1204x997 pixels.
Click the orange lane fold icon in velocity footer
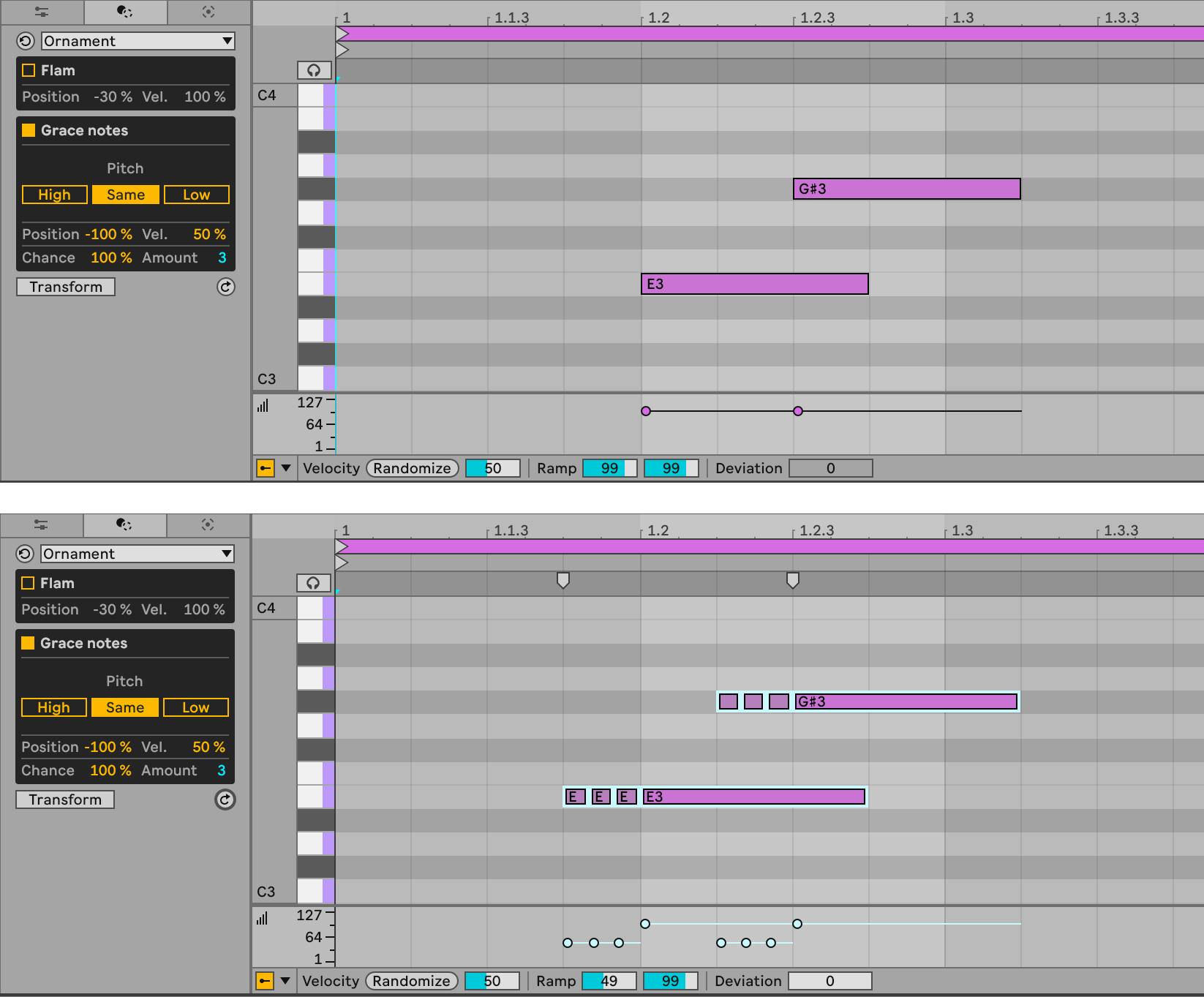pyautogui.click(x=265, y=468)
